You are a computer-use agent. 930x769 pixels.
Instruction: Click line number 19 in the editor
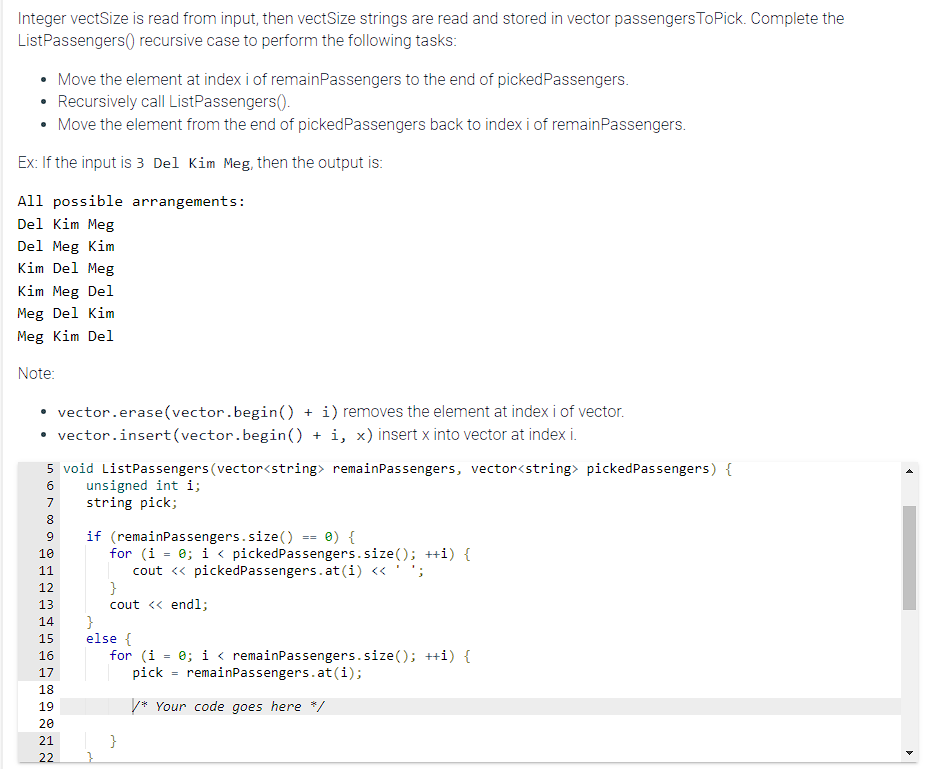(46, 706)
